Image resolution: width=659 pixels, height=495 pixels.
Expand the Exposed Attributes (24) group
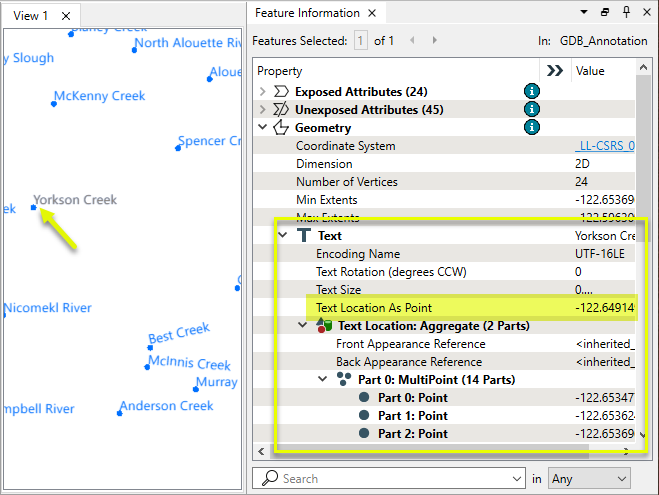click(x=263, y=91)
